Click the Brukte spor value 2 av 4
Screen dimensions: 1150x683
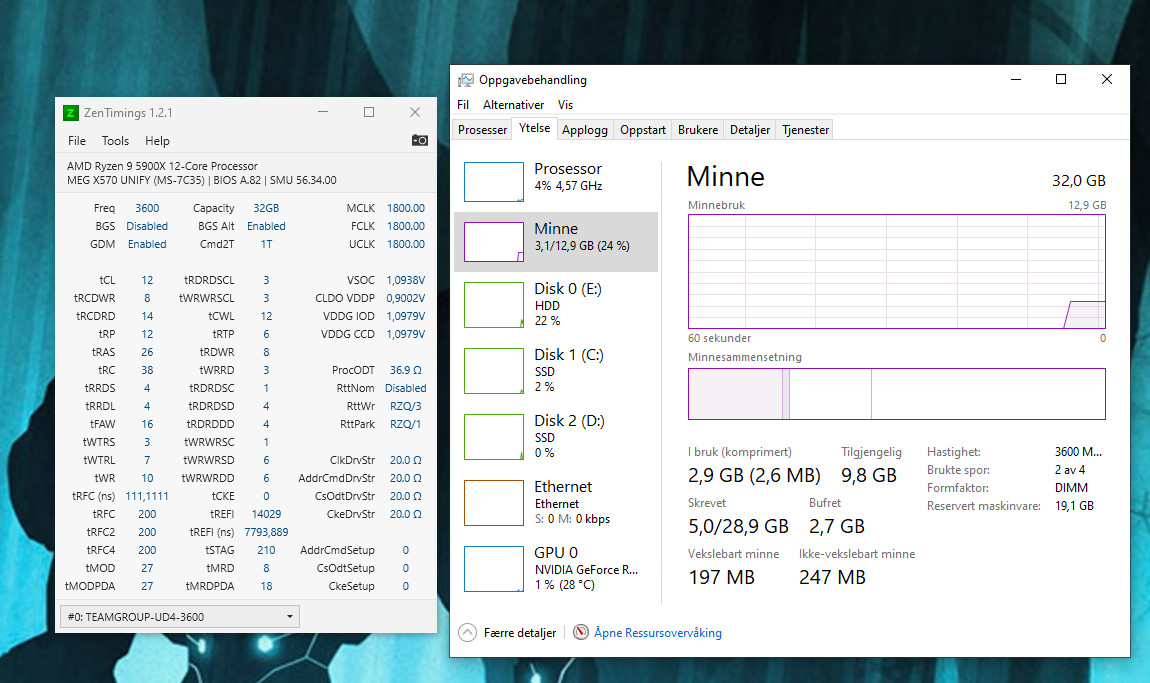(1070, 470)
